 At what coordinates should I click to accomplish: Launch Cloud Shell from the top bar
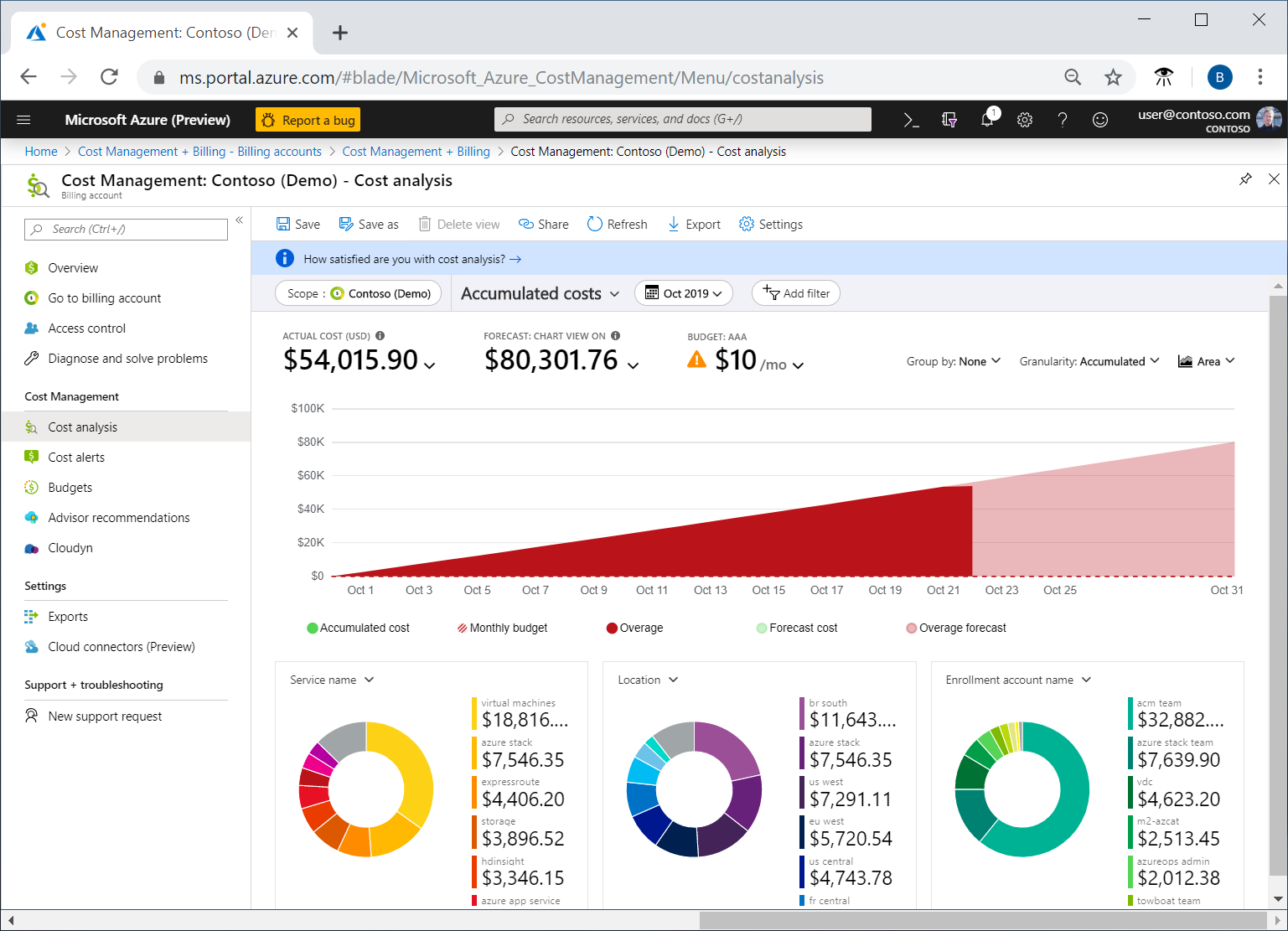910,119
